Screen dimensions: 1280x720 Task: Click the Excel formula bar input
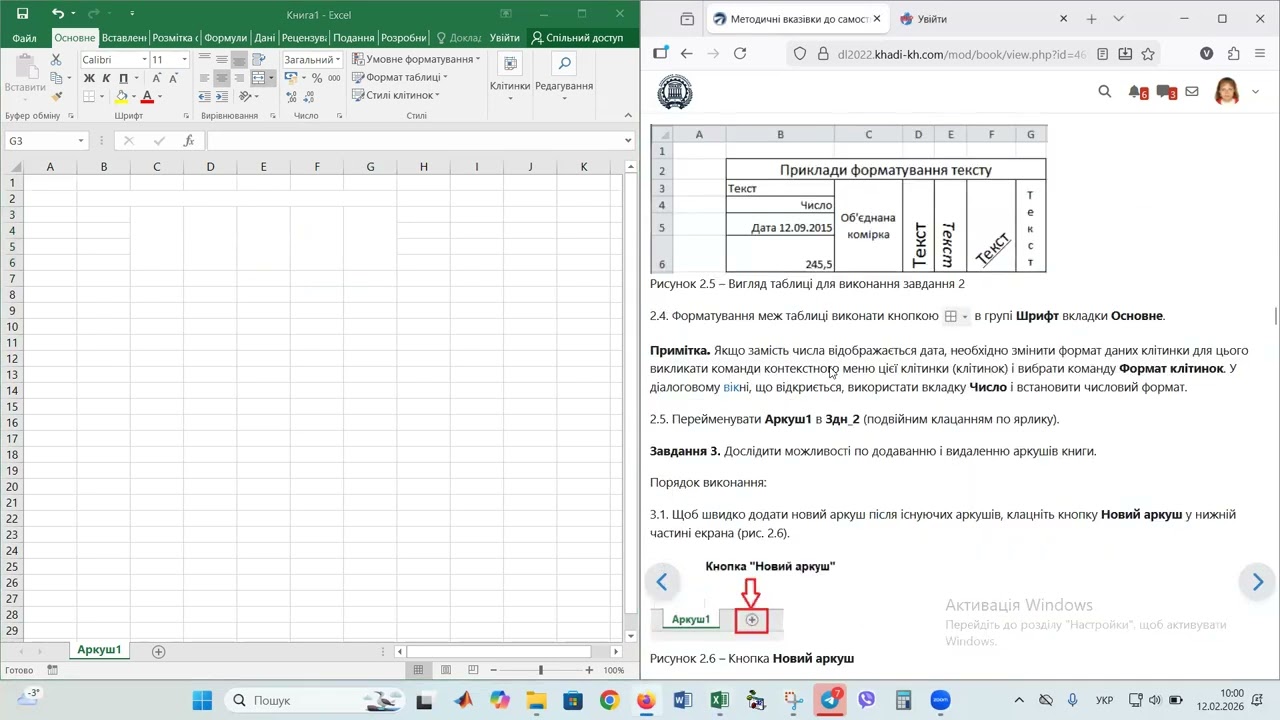coord(415,141)
